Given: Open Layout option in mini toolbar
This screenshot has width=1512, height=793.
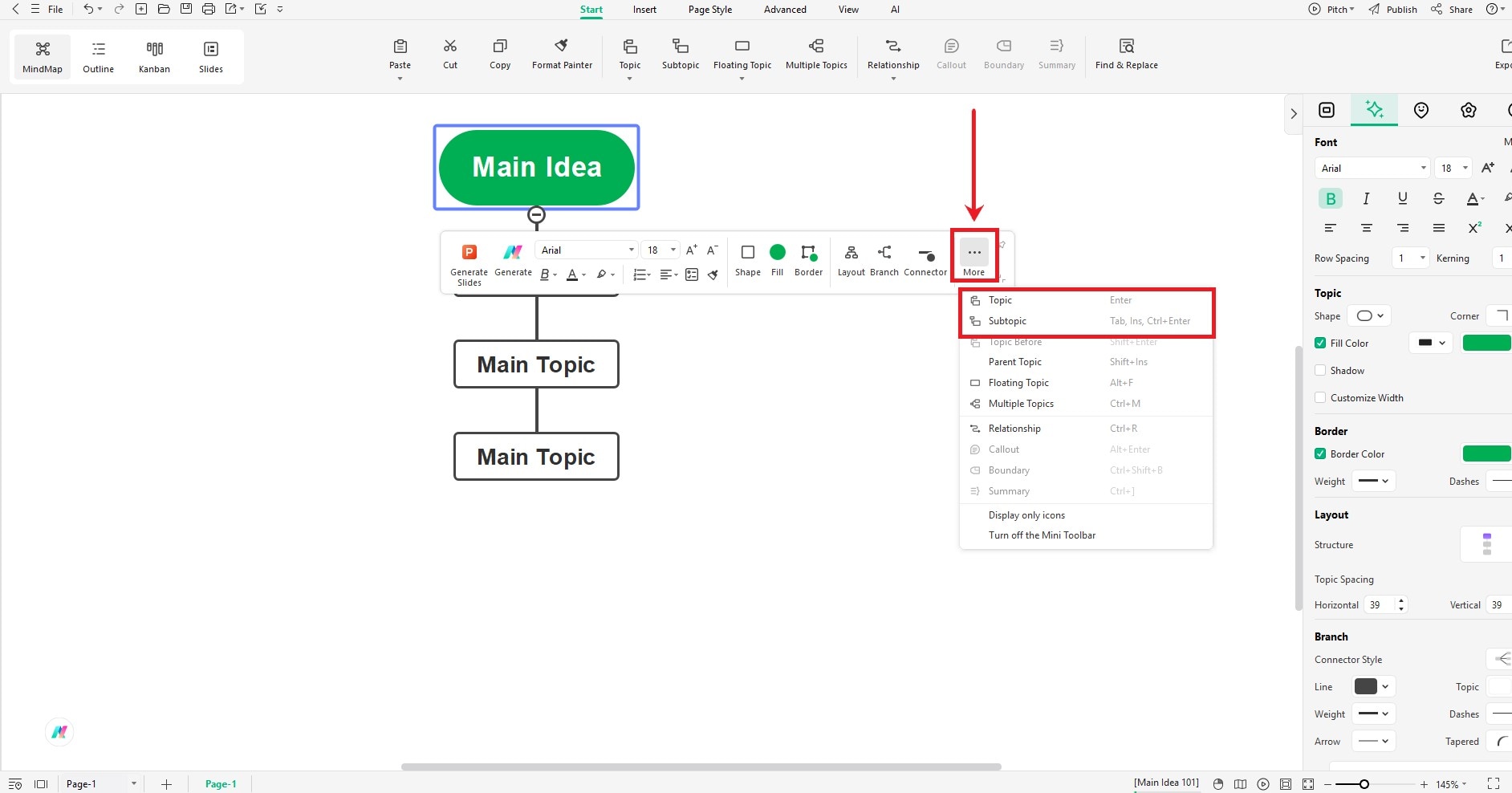Looking at the screenshot, I should [852, 261].
